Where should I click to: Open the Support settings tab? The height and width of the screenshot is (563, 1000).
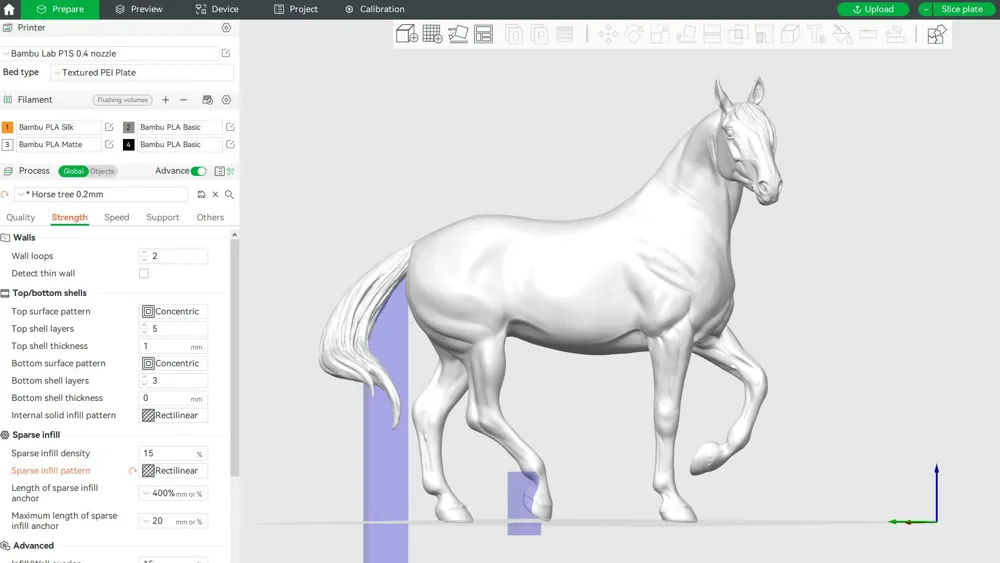163,217
